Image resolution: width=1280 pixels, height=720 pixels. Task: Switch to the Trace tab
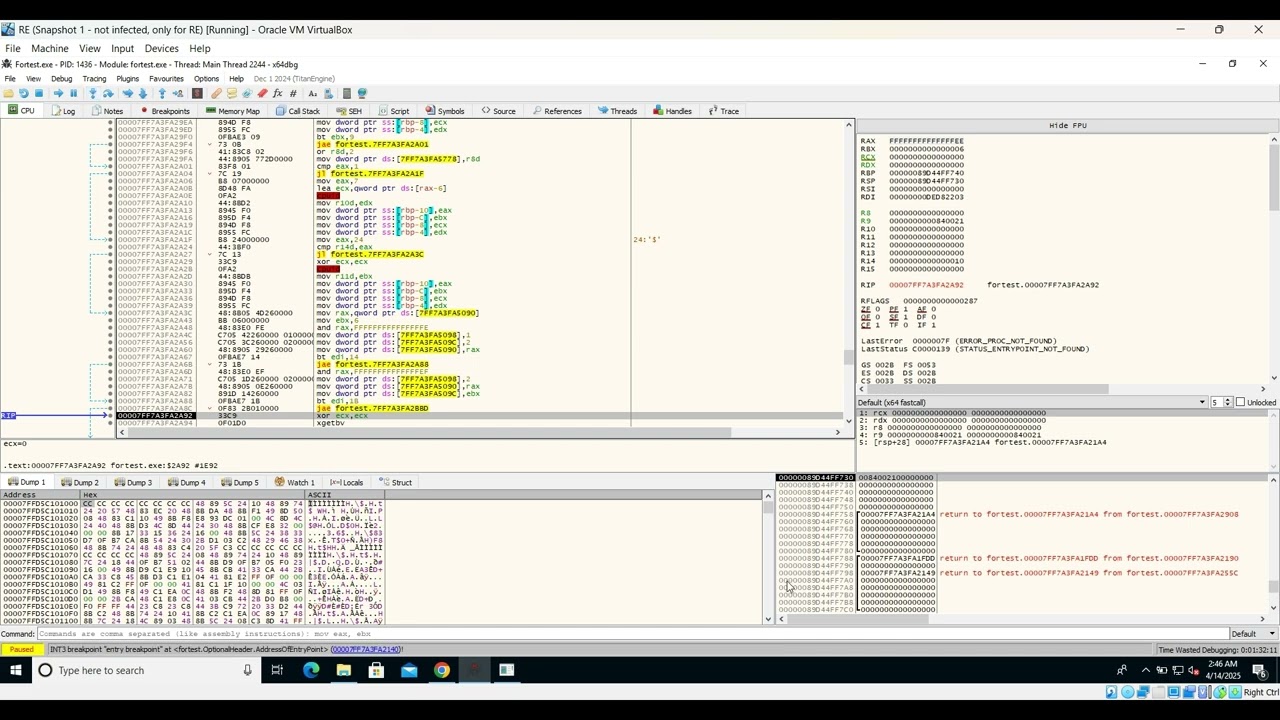point(724,111)
